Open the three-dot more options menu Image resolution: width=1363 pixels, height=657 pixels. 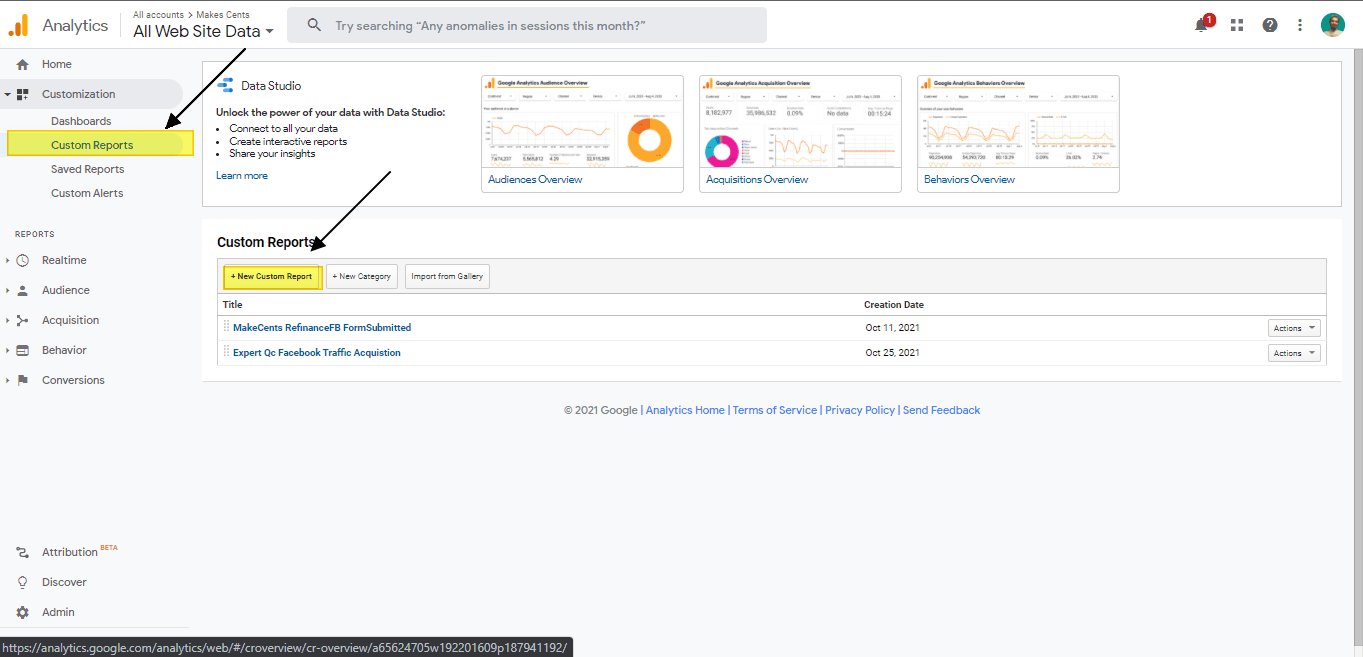coord(1300,25)
